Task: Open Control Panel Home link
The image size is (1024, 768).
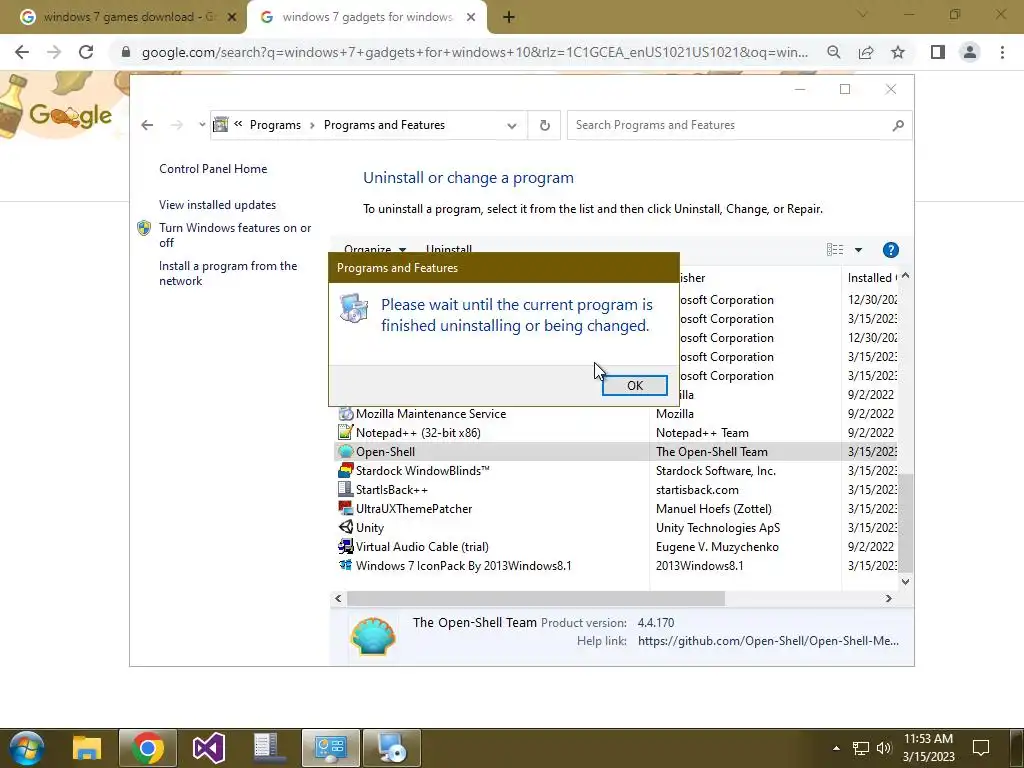Action: pyautogui.click(x=213, y=168)
